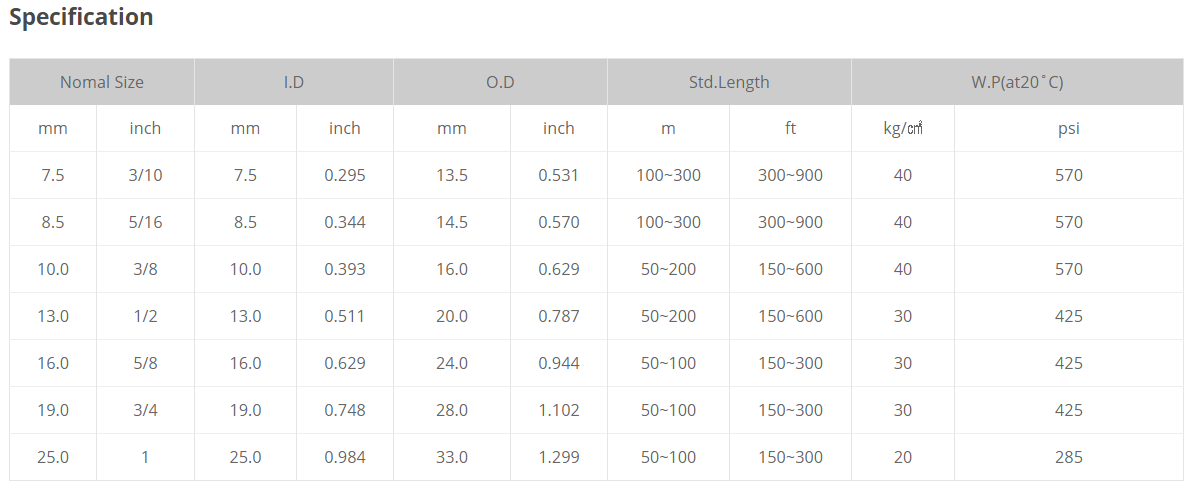Image resolution: width=1190 pixels, height=493 pixels.
Task: Select the 0.295 inch I.D value
Action: coord(345,175)
